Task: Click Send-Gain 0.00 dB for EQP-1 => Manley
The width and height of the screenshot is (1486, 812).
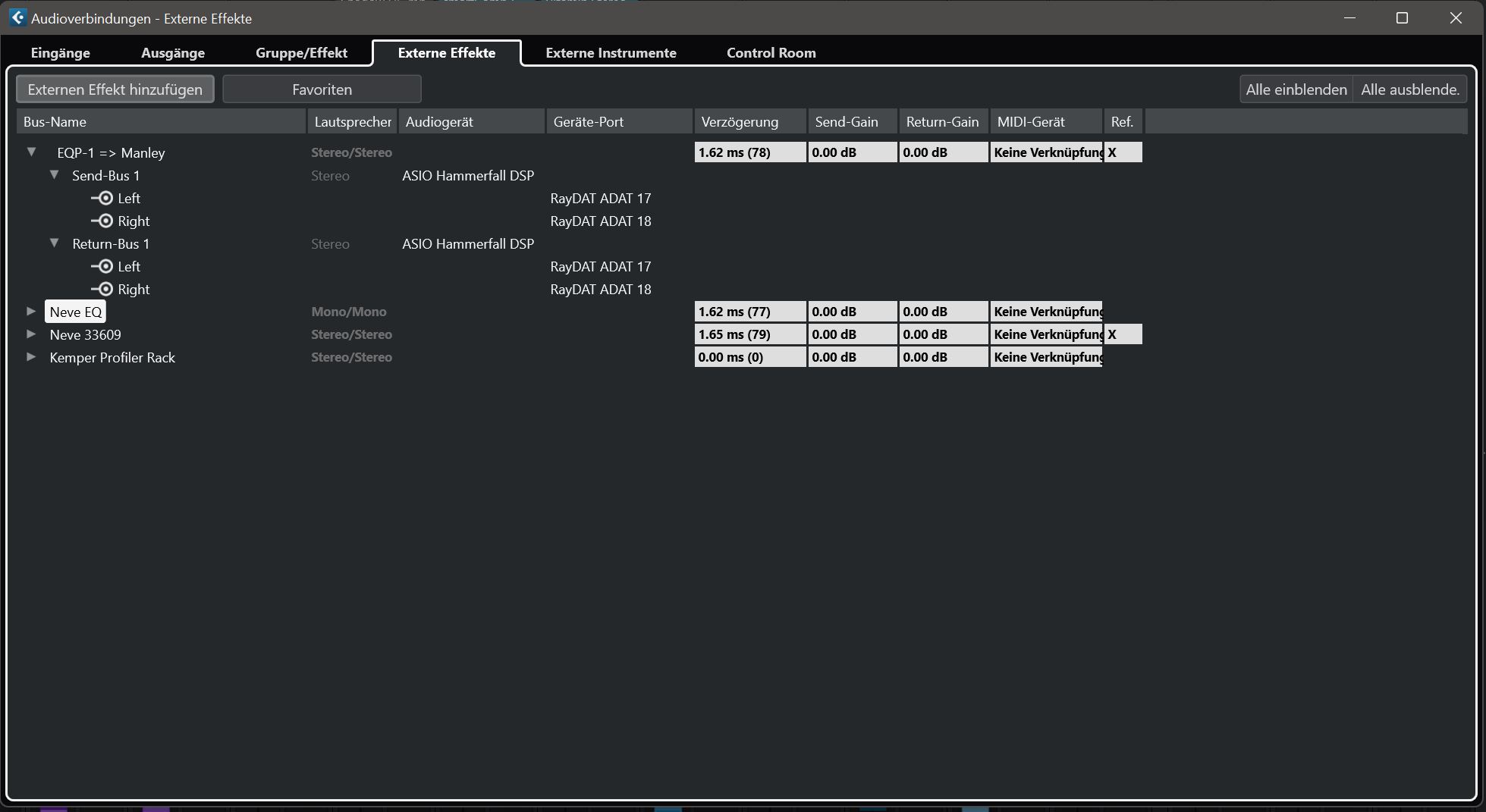Action: 853,152
